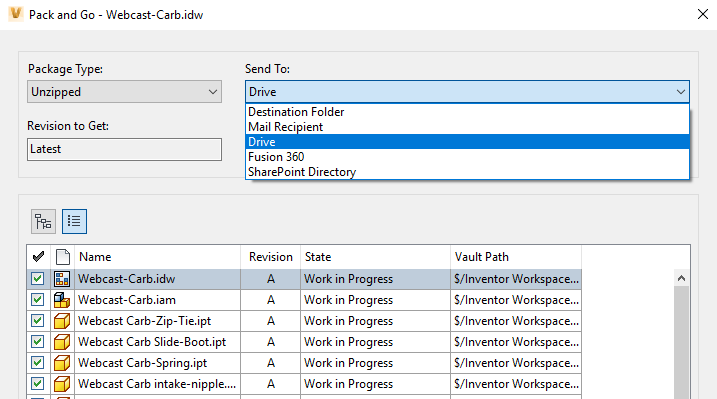Click Vault Path cell of Webcast-Carb.idw
This screenshot has height=399, width=717.
(x=516, y=279)
